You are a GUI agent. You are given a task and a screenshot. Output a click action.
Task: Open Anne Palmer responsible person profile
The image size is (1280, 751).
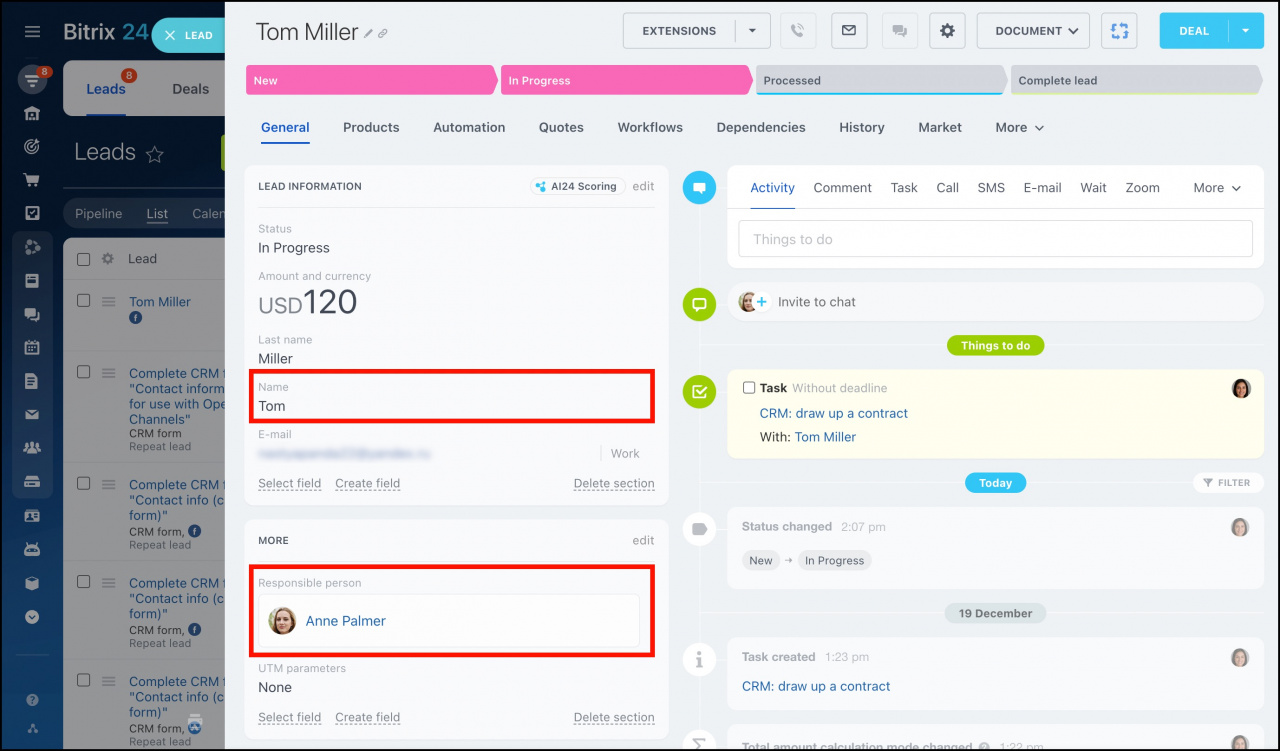click(346, 621)
